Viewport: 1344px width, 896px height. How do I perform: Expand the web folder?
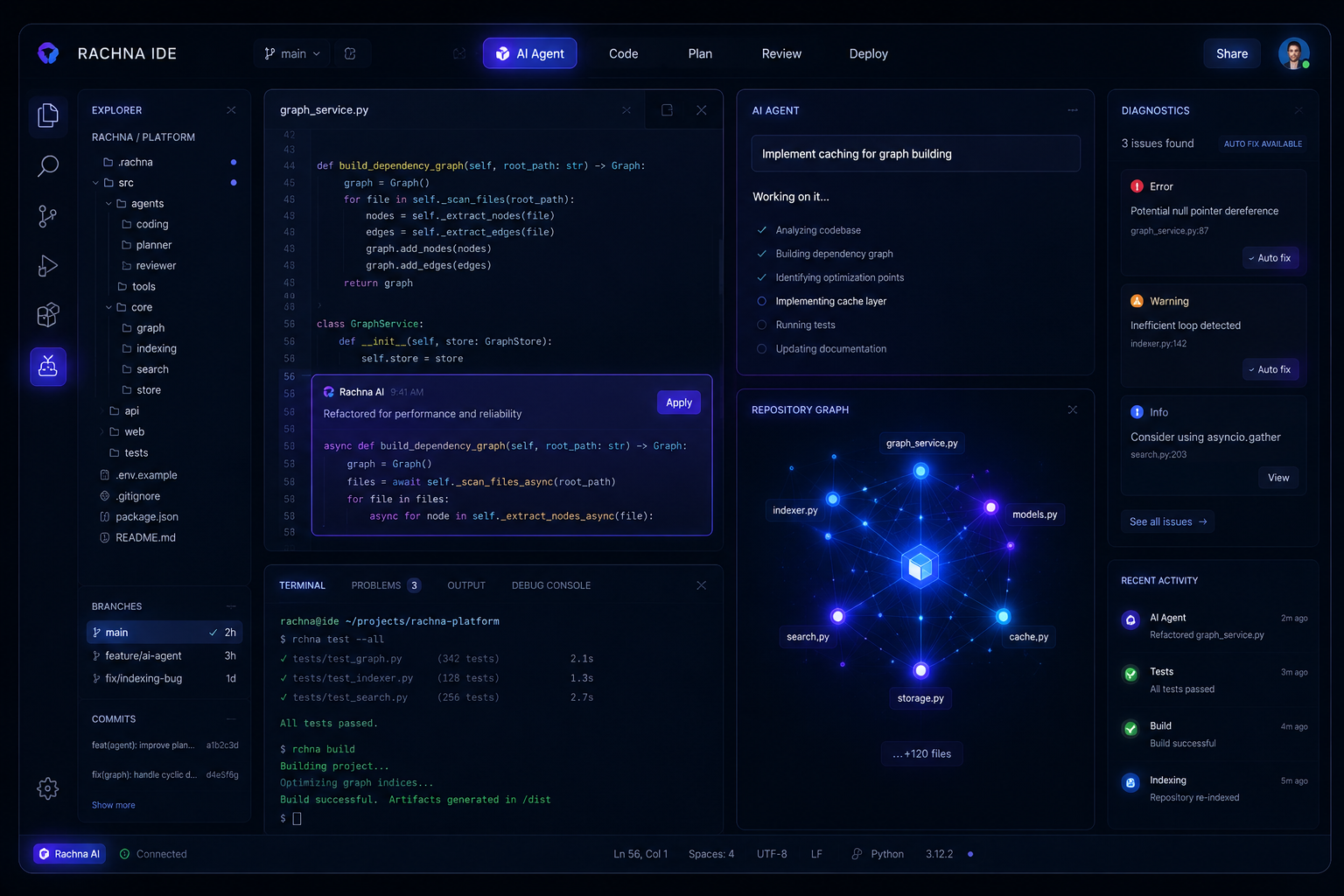(x=101, y=431)
